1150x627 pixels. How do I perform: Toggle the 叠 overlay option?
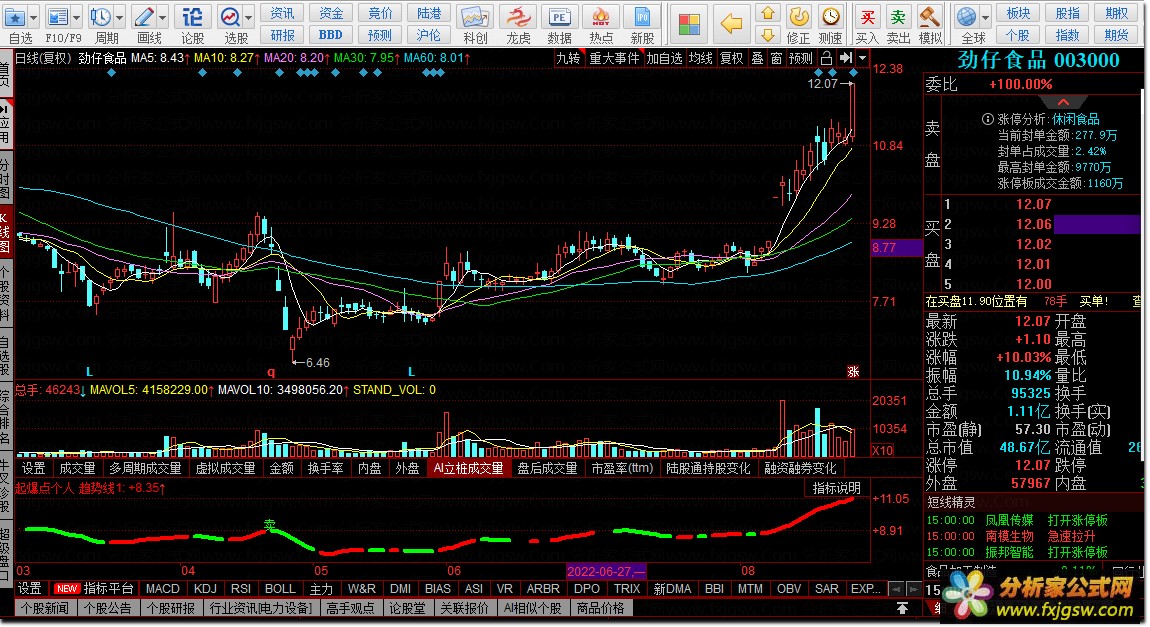point(757,59)
